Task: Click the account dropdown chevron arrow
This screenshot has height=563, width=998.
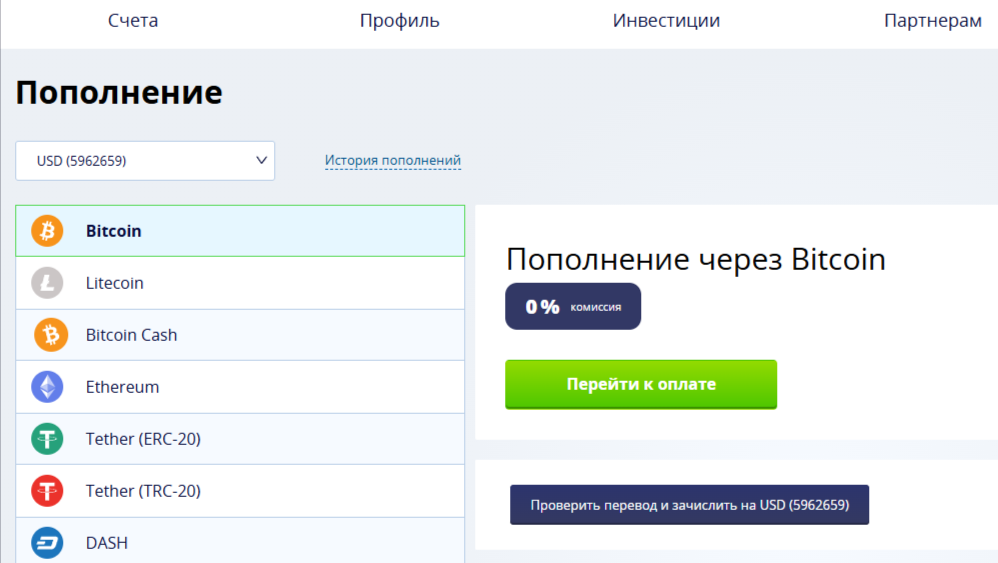Action: click(x=261, y=160)
